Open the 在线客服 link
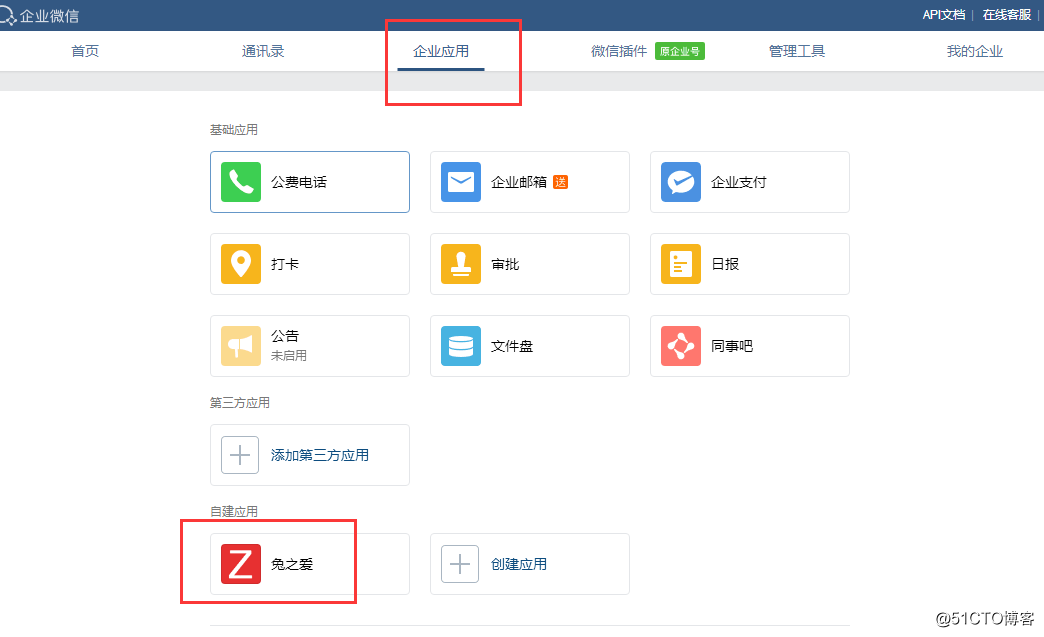Image resolution: width=1044 pixels, height=637 pixels. point(1007,15)
